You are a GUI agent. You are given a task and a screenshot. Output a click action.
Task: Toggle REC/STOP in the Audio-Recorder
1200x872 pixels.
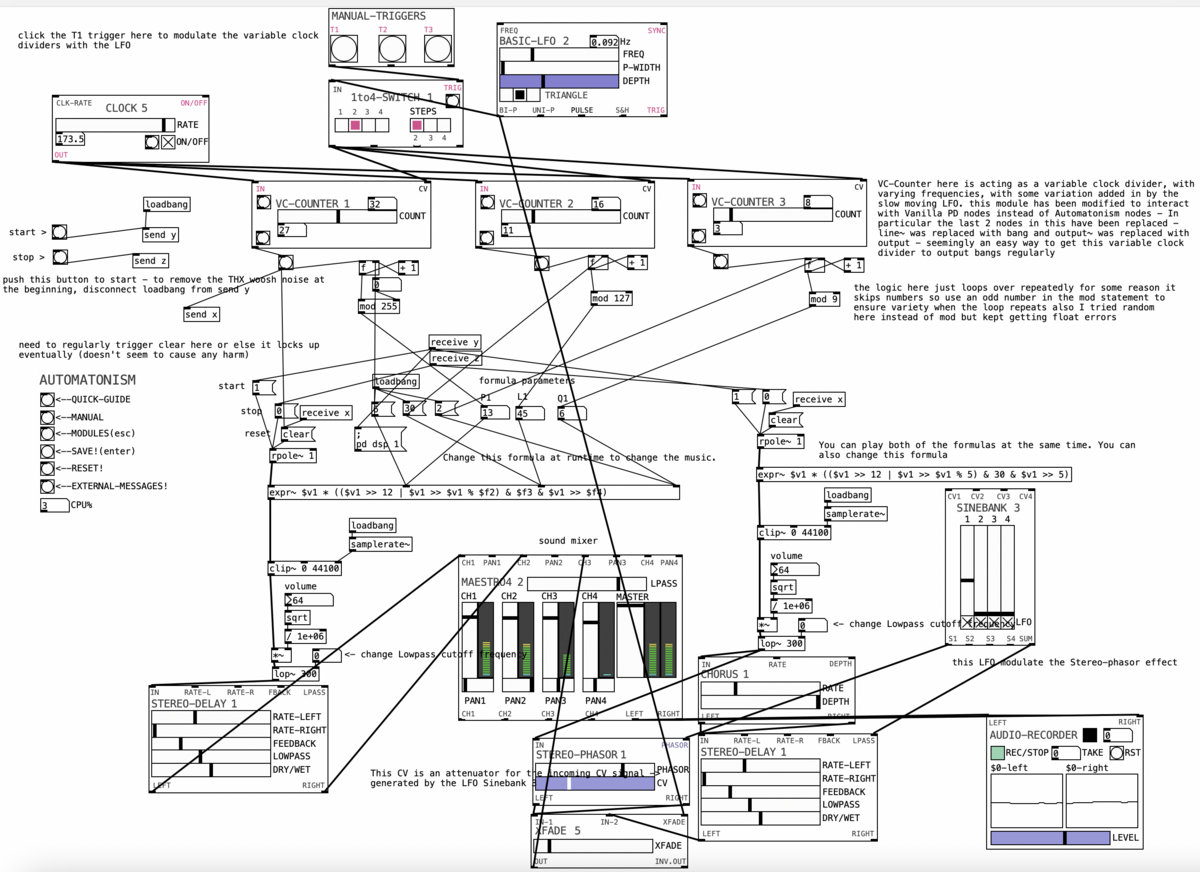click(x=998, y=753)
